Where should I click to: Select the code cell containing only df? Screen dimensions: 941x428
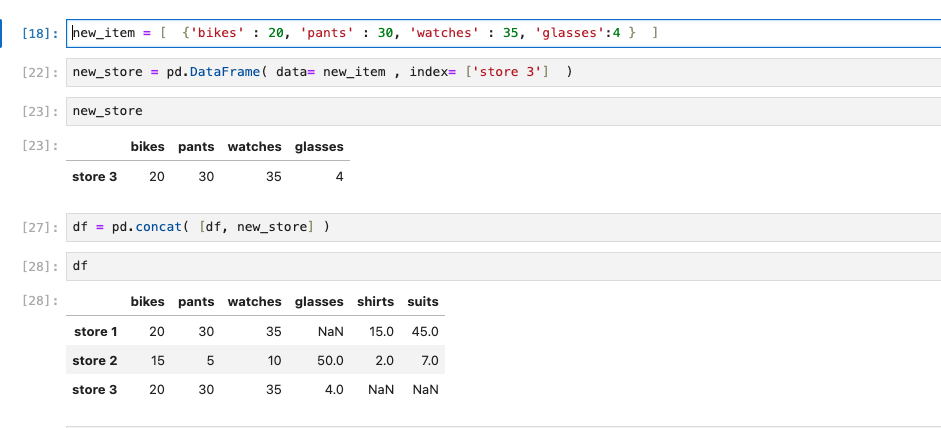(x=504, y=266)
